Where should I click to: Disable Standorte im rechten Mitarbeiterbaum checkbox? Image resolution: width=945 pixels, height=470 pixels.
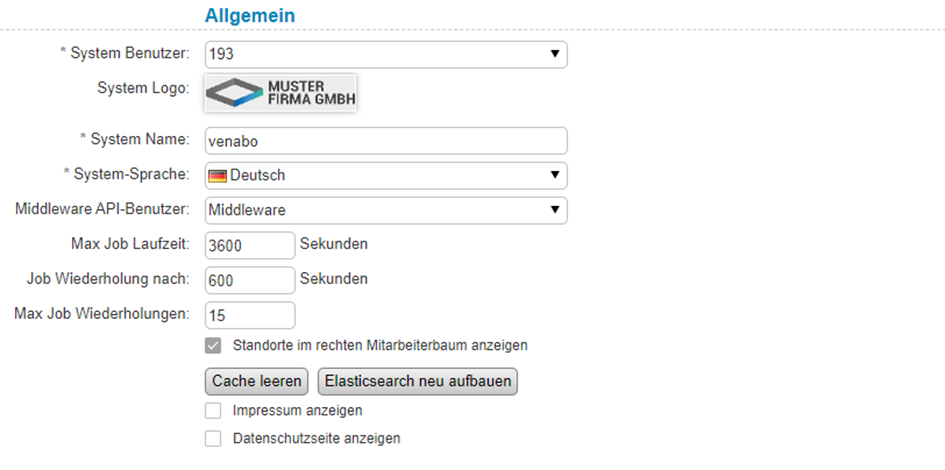click(213, 346)
